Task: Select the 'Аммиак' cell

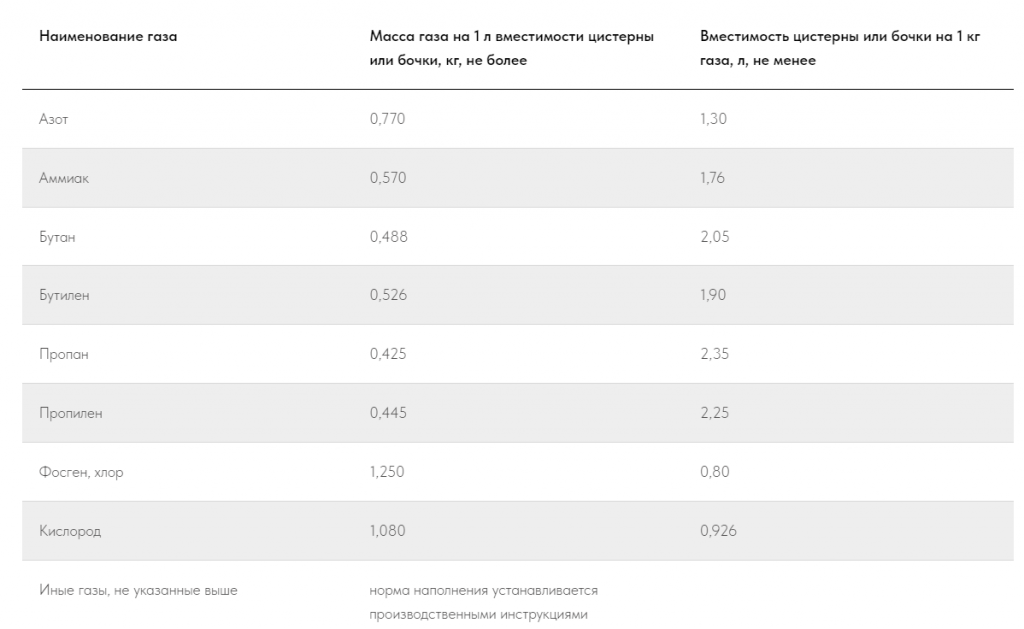Action: click(x=64, y=178)
